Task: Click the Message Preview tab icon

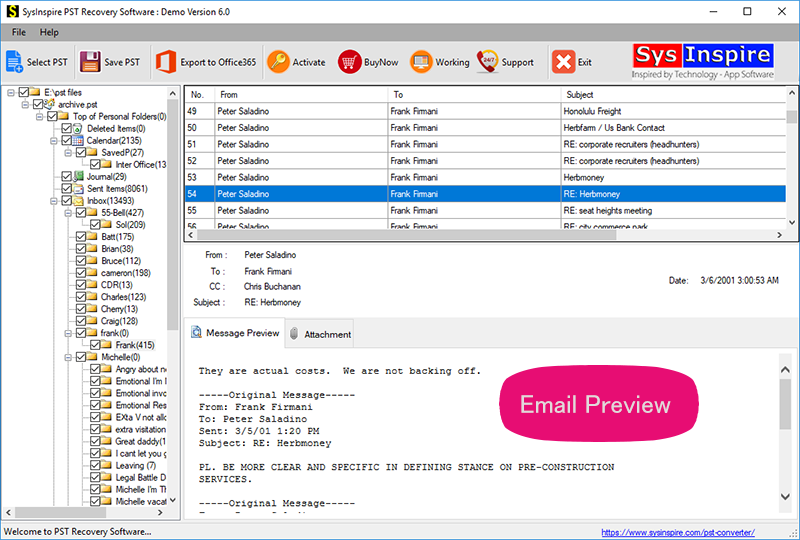Action: (x=196, y=333)
